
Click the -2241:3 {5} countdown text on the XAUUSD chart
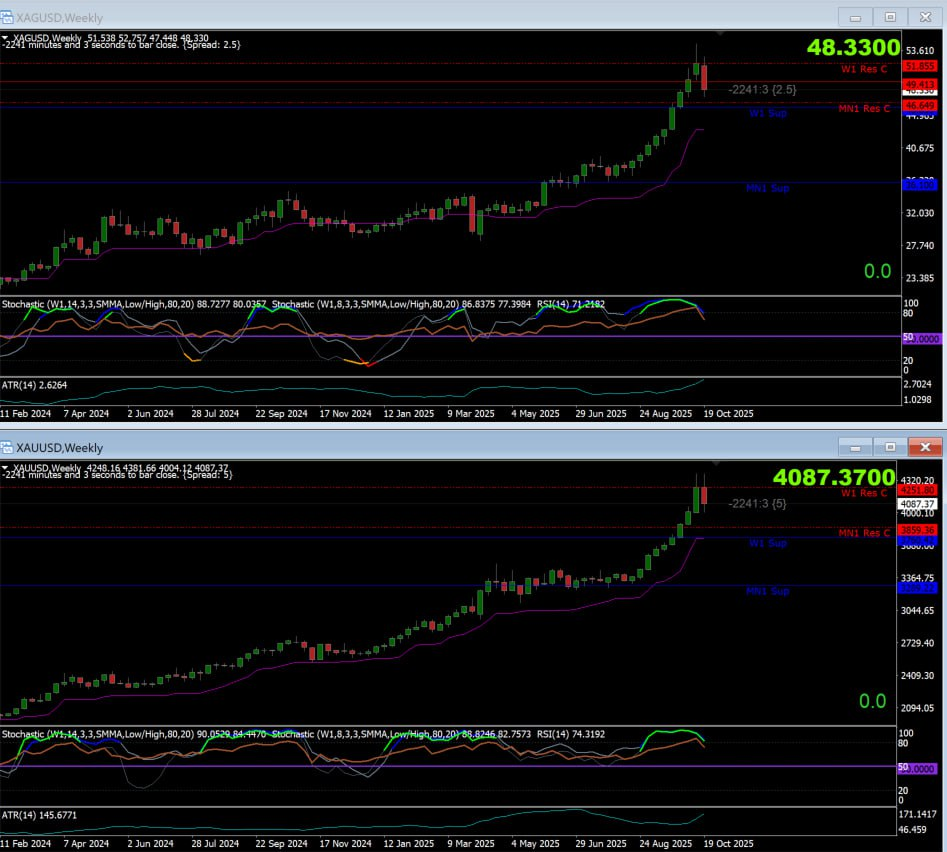pos(757,503)
